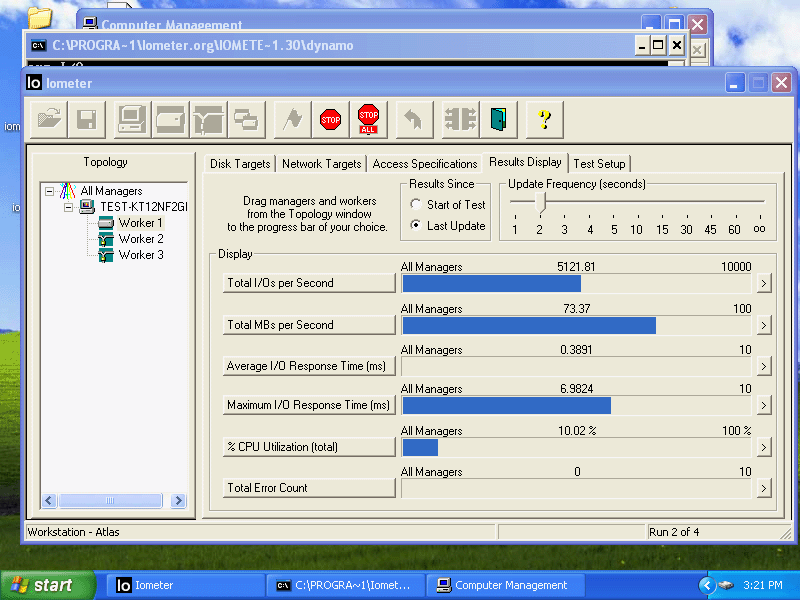This screenshot has width=800, height=600.
Task: Switch to Test Setup tab
Action: [599, 164]
